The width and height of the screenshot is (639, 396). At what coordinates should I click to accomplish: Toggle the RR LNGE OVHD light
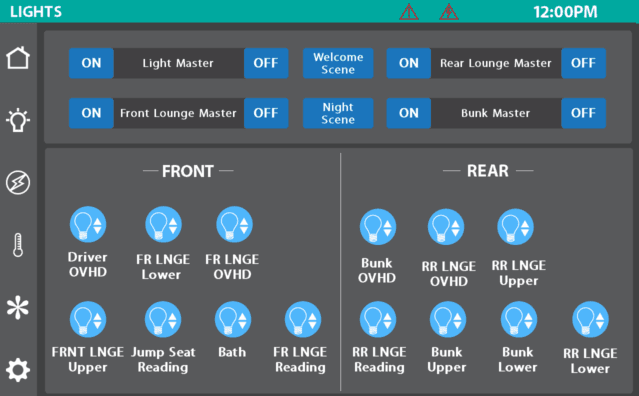tap(446, 227)
